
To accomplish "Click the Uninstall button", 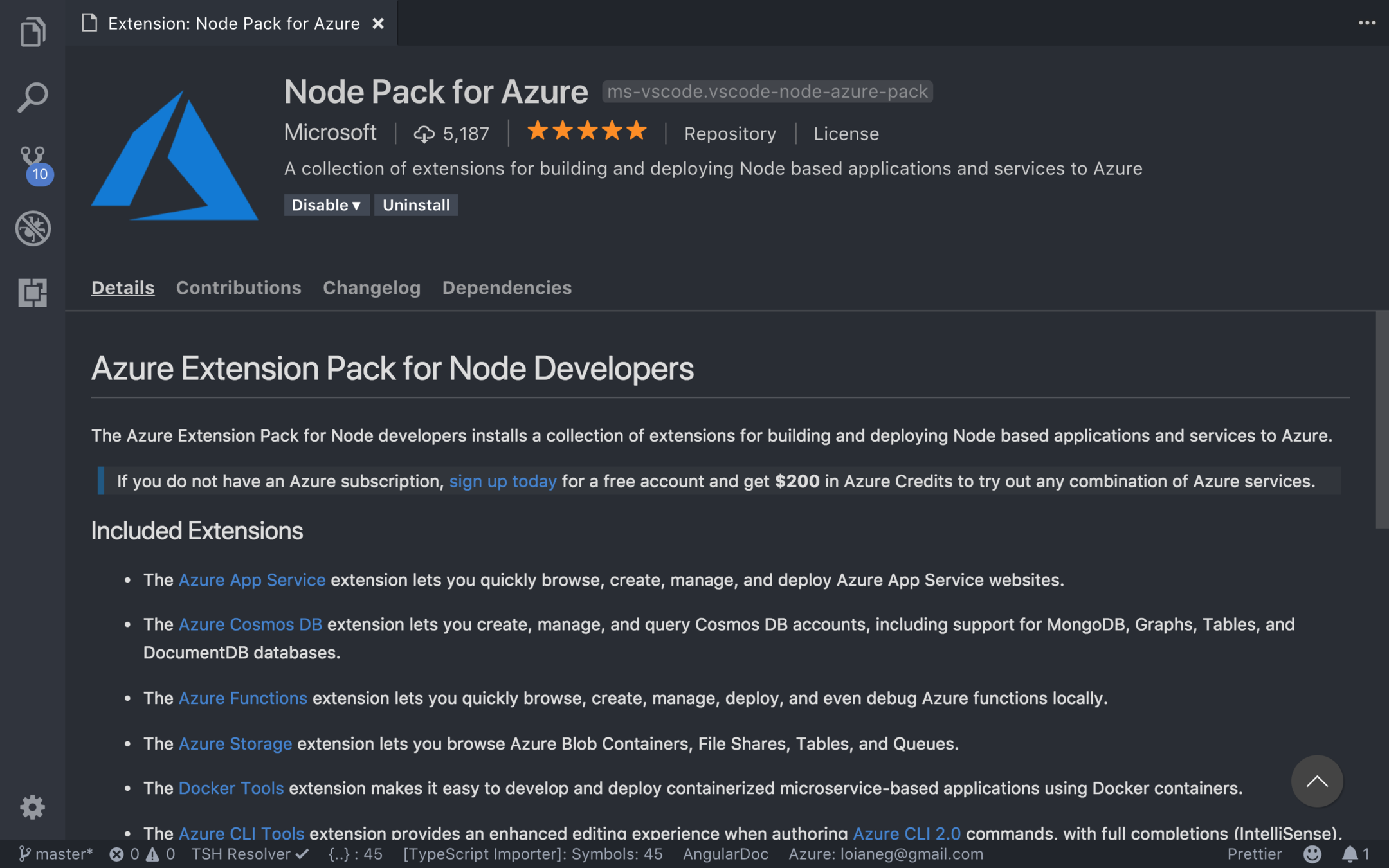I will click(416, 205).
